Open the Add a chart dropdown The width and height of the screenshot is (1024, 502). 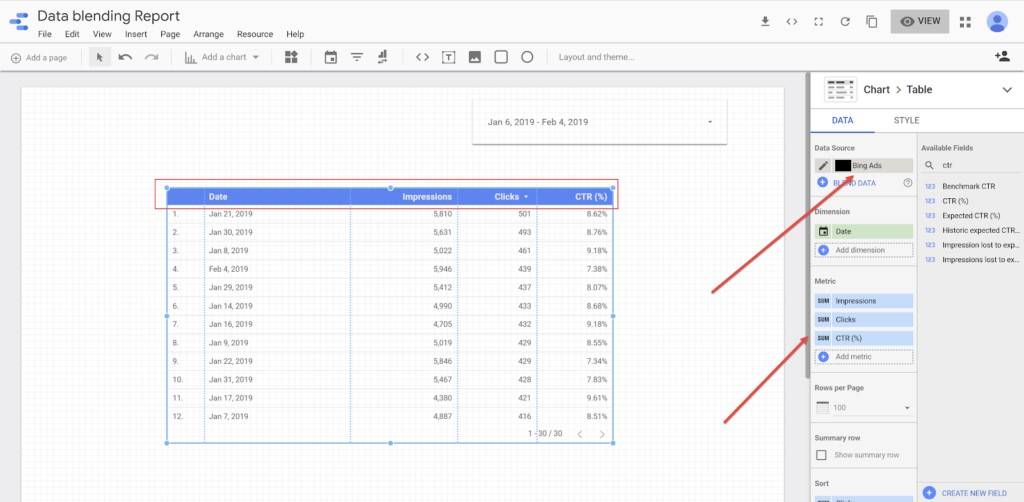(x=221, y=57)
